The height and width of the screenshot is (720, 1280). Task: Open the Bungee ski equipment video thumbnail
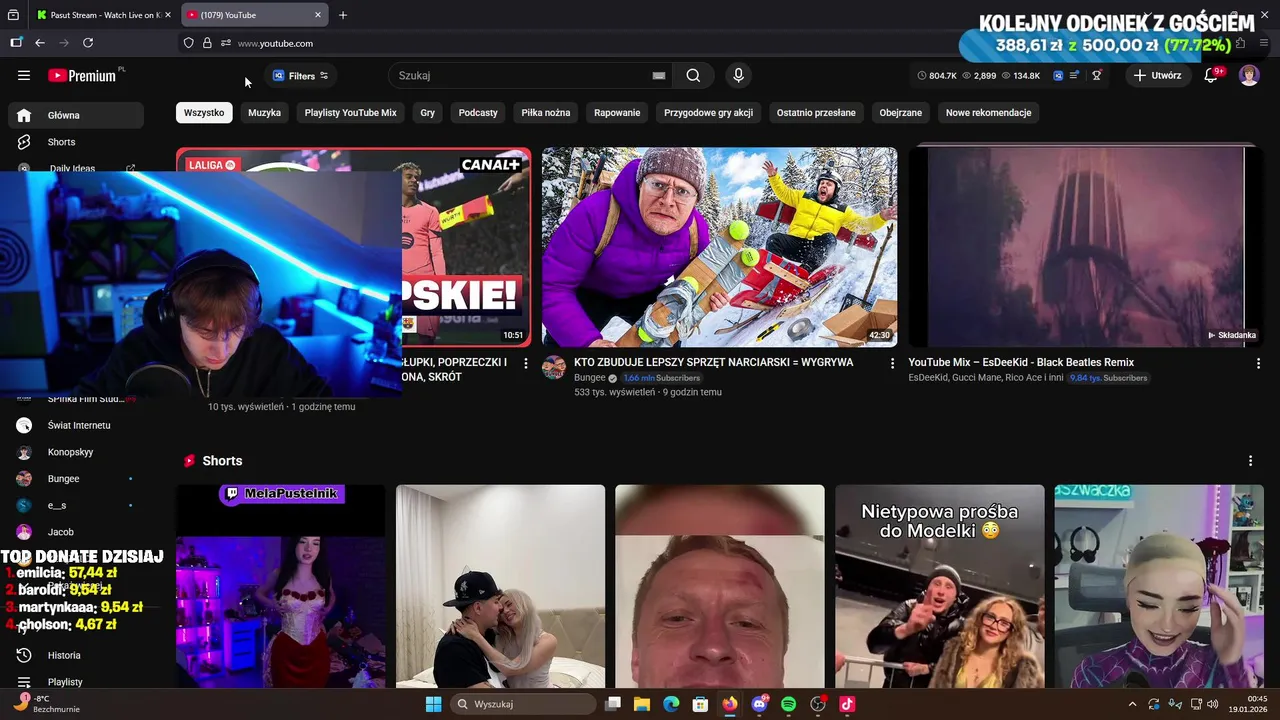point(719,247)
